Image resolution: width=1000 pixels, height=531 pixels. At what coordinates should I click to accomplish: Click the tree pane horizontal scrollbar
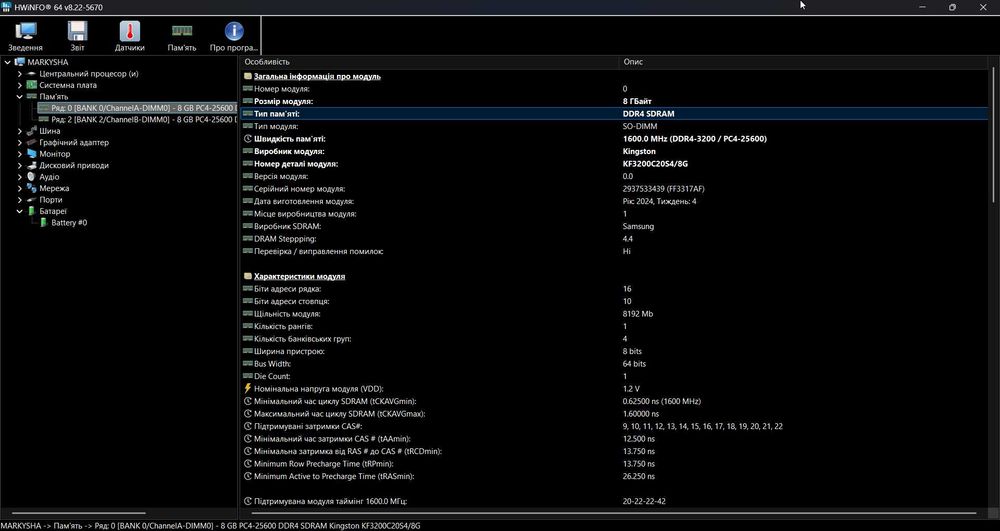pos(78,513)
